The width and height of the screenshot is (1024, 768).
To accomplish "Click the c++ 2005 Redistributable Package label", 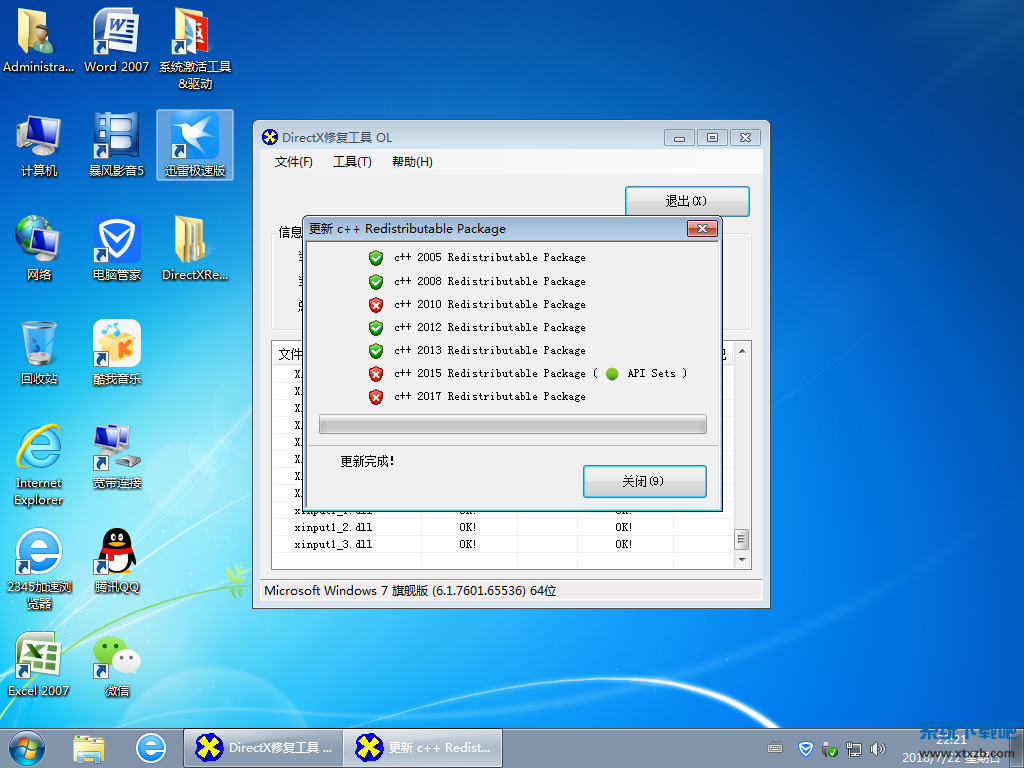I will pyautogui.click(x=490, y=258).
